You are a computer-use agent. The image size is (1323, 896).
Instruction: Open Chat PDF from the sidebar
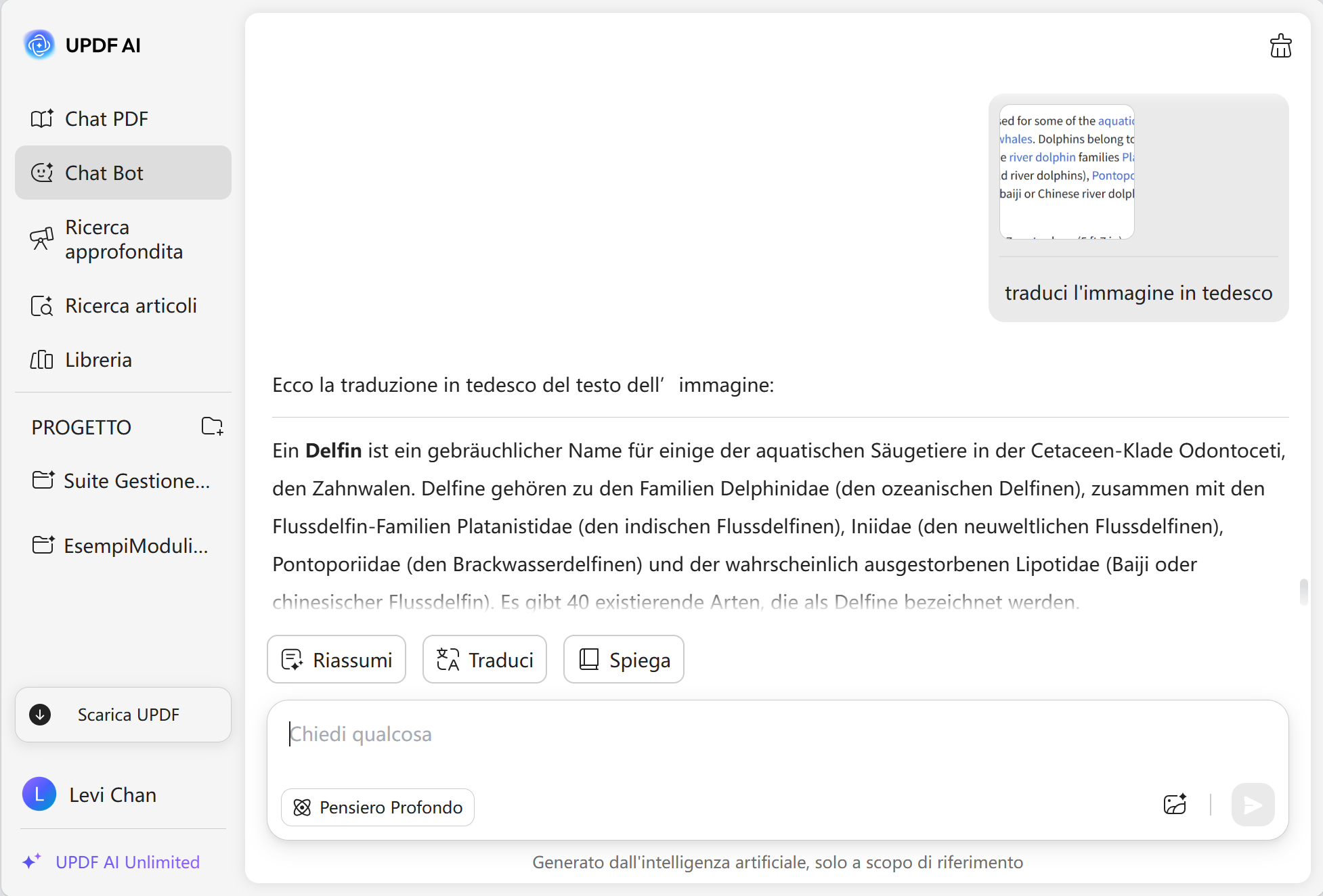[106, 118]
